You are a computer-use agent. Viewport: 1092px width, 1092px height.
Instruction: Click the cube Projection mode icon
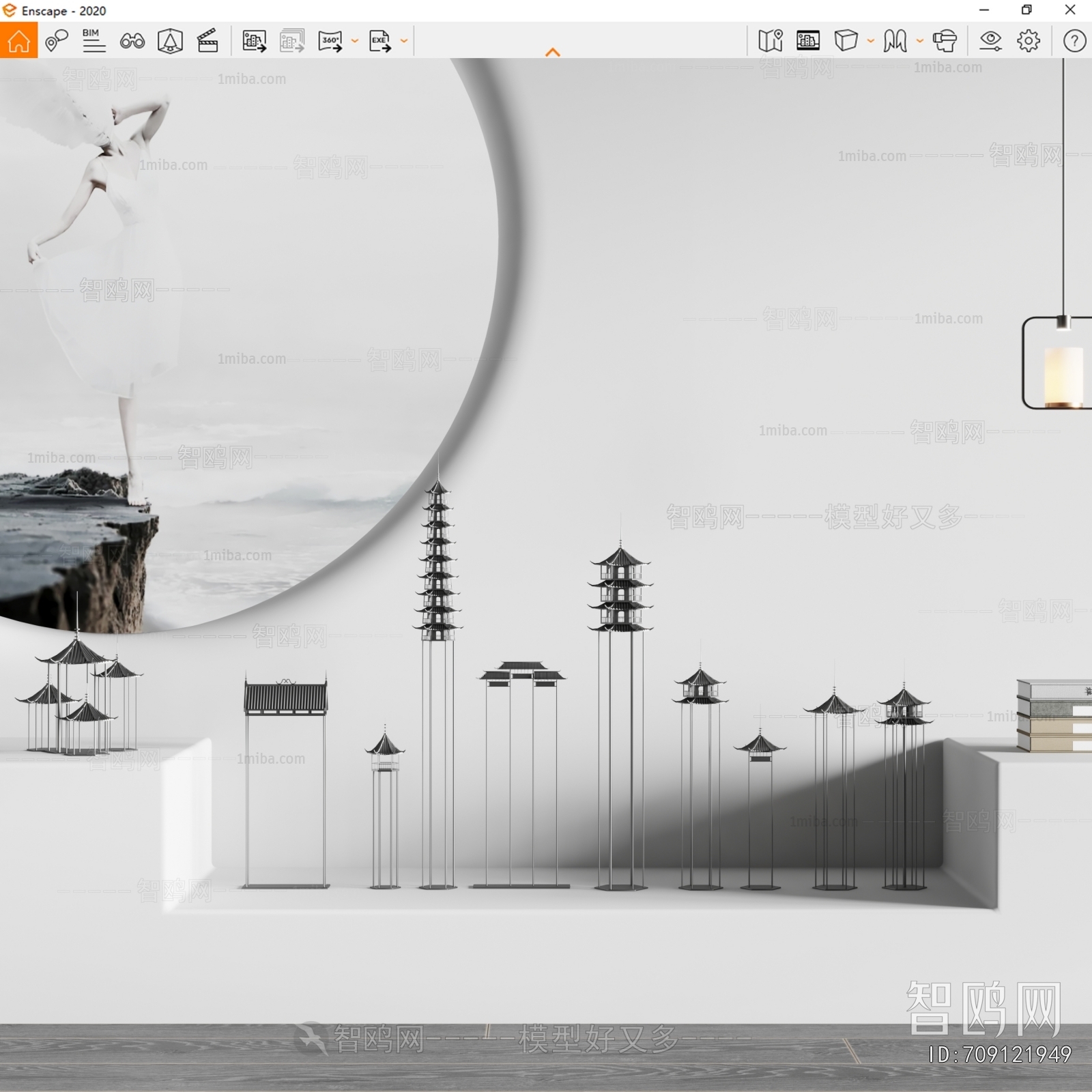pyautogui.click(x=846, y=41)
